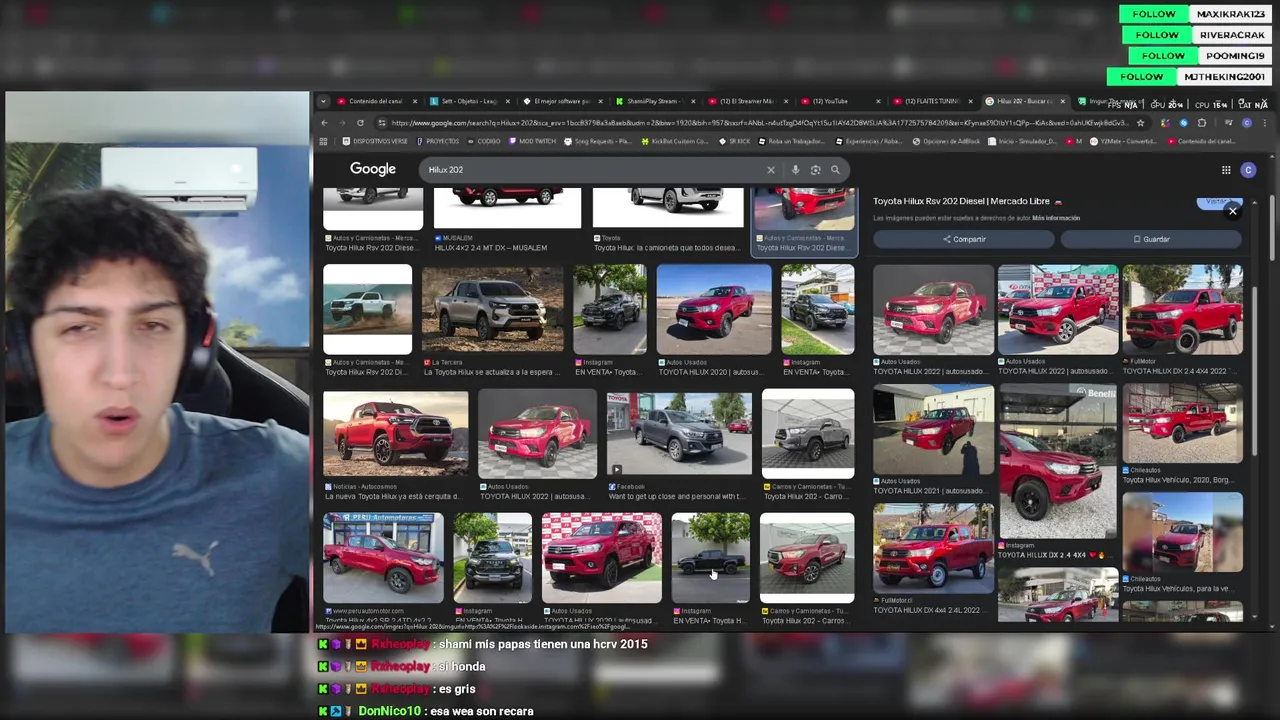Image resolution: width=1280 pixels, height=720 pixels.
Task: Open DISPOSITIVOS VERSE bookmark
Action: click(375, 141)
